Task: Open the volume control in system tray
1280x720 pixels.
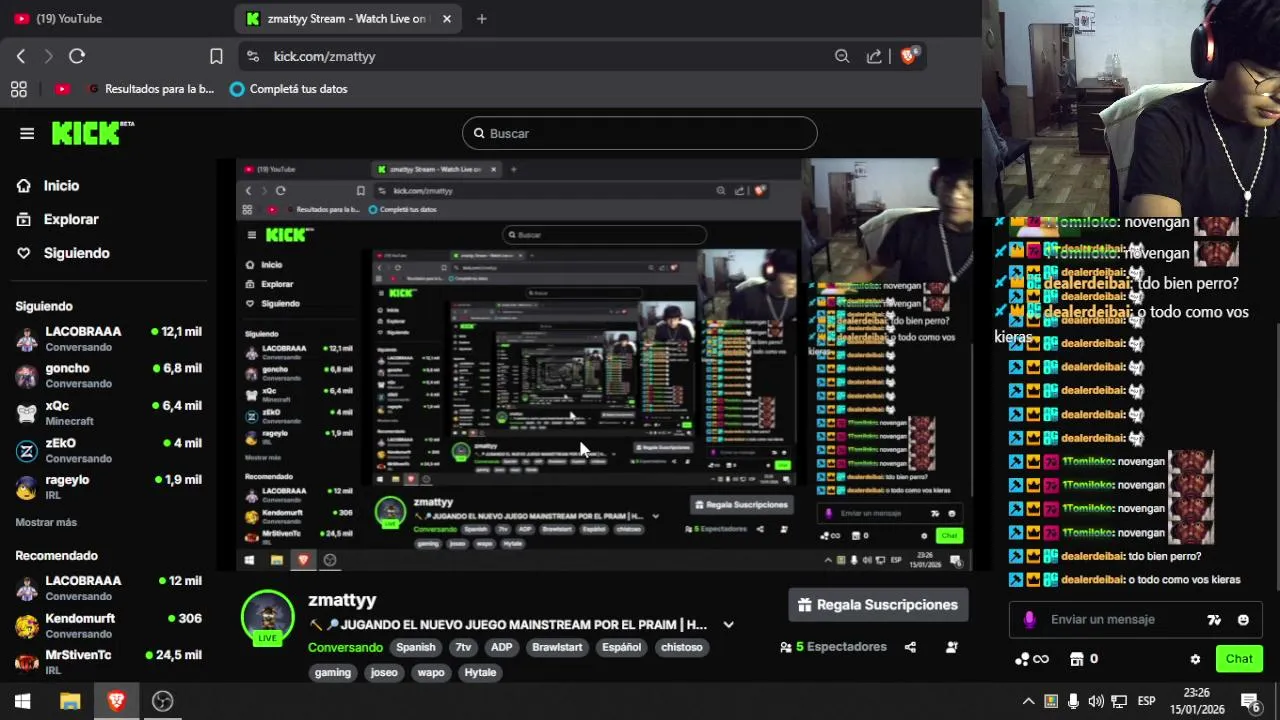Action: (1096, 701)
